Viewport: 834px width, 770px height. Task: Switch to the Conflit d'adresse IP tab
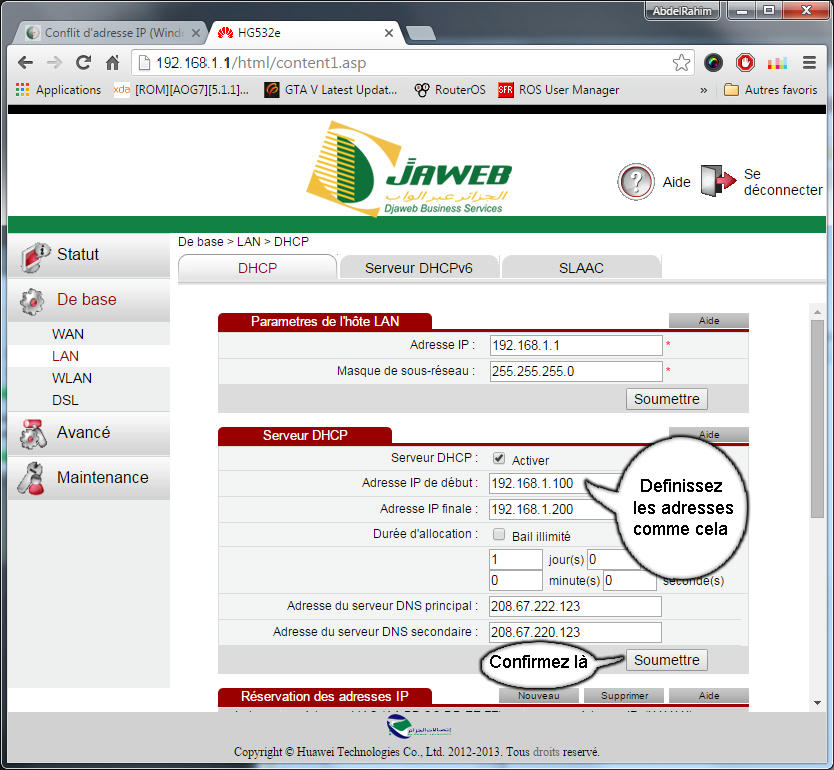pyautogui.click(x=112, y=33)
